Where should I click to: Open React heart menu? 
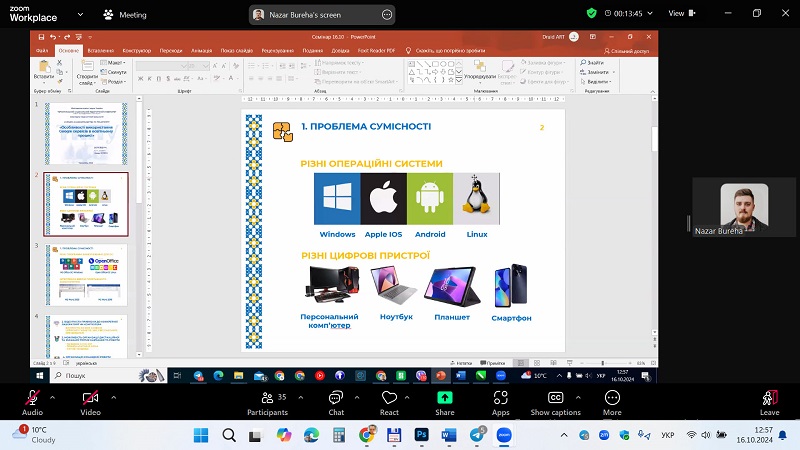389,403
